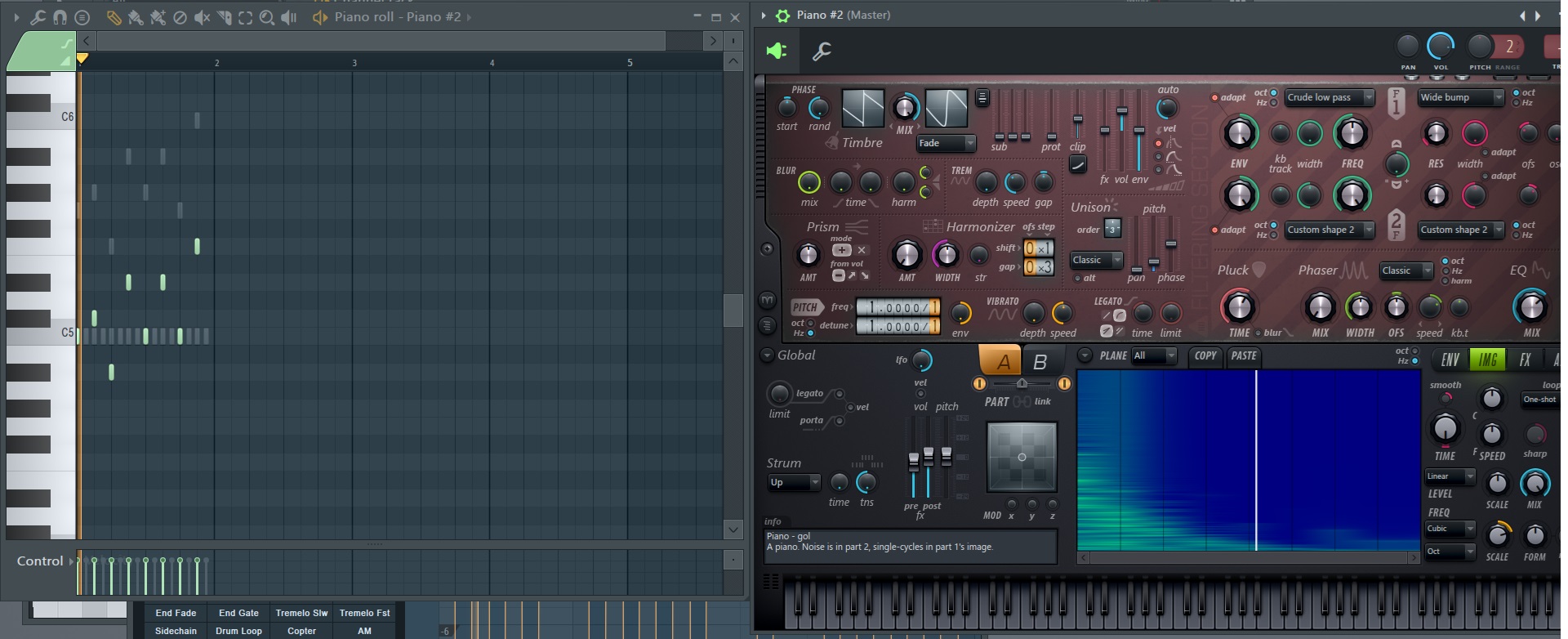This screenshot has height=639, width=1568.
Task: Open the Fade timbre blend dropdown
Action: 946,143
